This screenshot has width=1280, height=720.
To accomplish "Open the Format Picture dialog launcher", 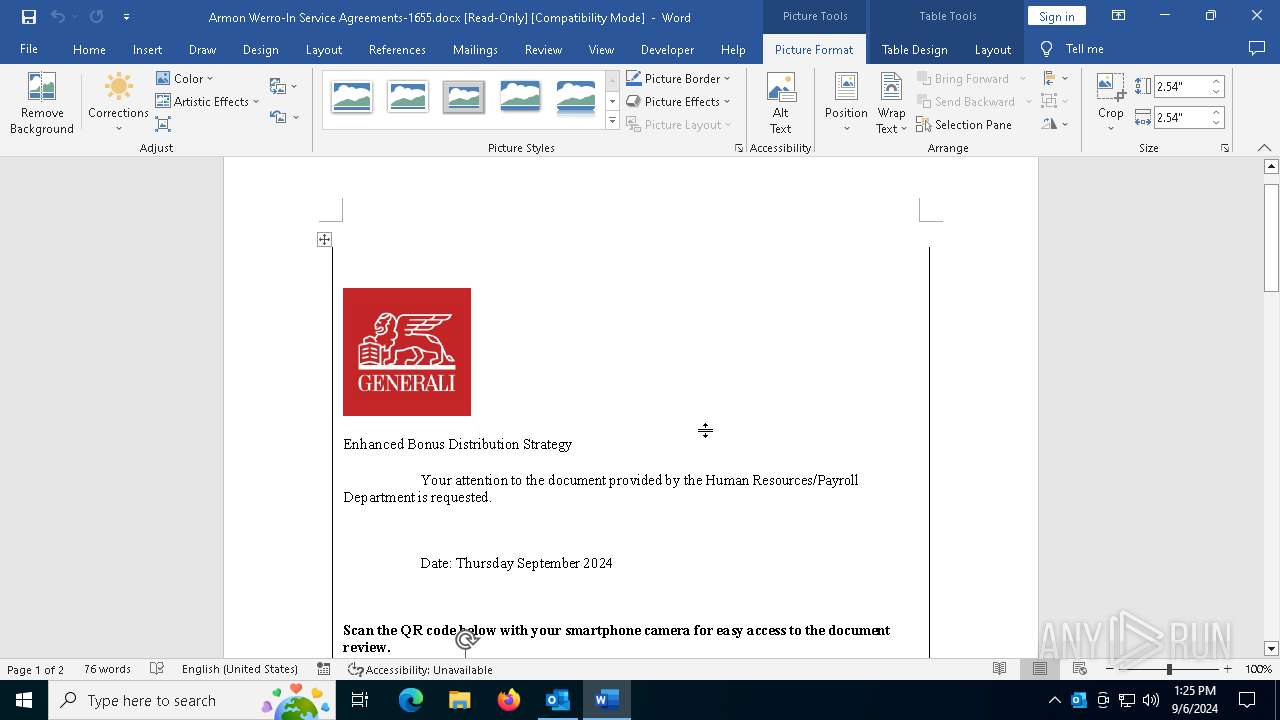I will point(739,148).
